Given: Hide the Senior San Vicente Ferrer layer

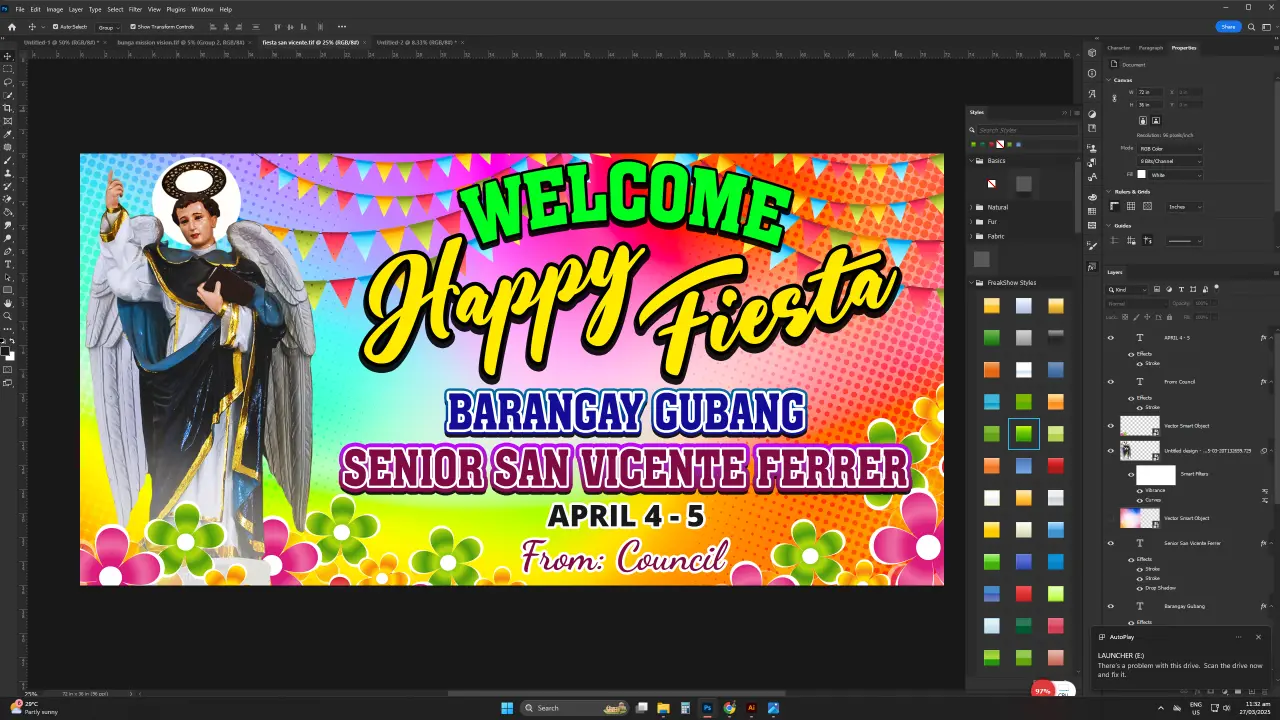Looking at the screenshot, I should click(1110, 543).
